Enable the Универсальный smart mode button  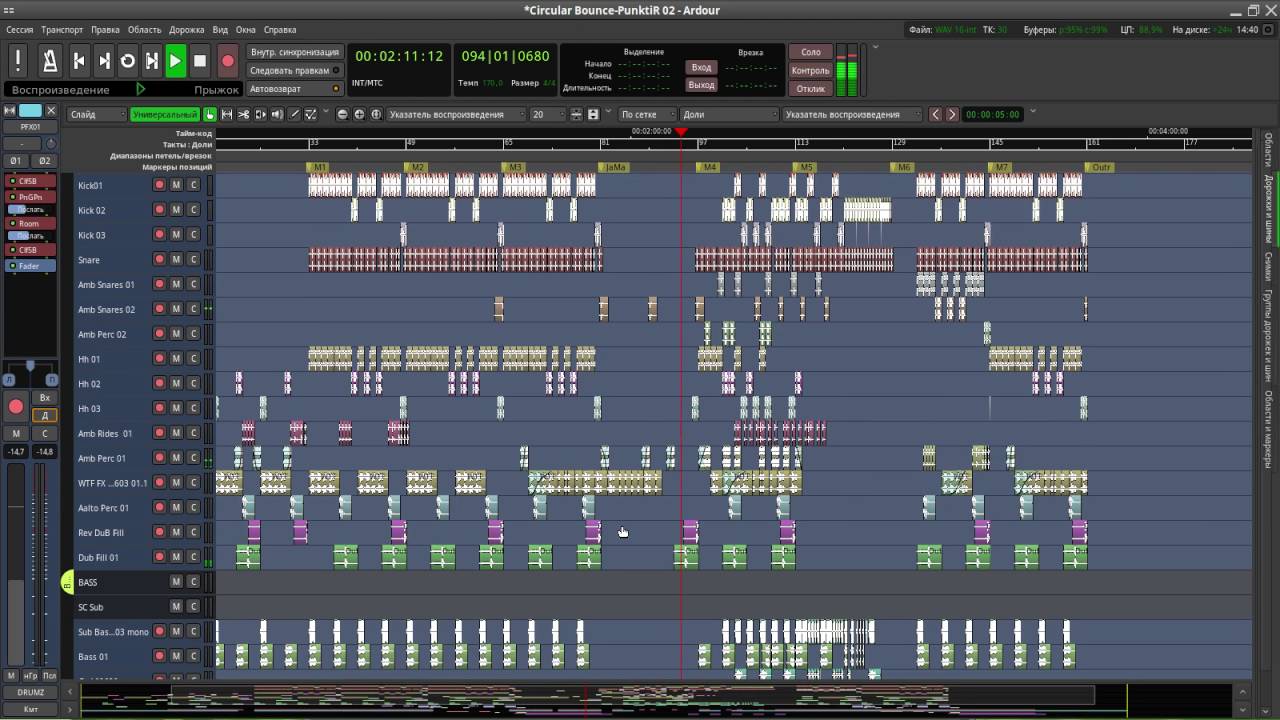[x=165, y=114]
